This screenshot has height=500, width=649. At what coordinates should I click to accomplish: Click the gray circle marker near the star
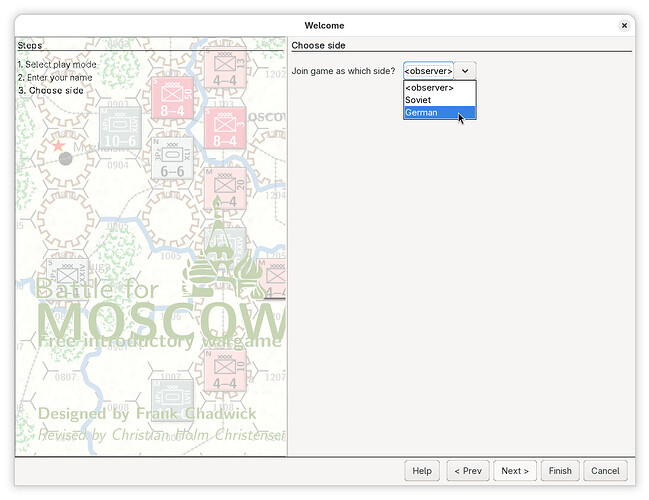65,158
